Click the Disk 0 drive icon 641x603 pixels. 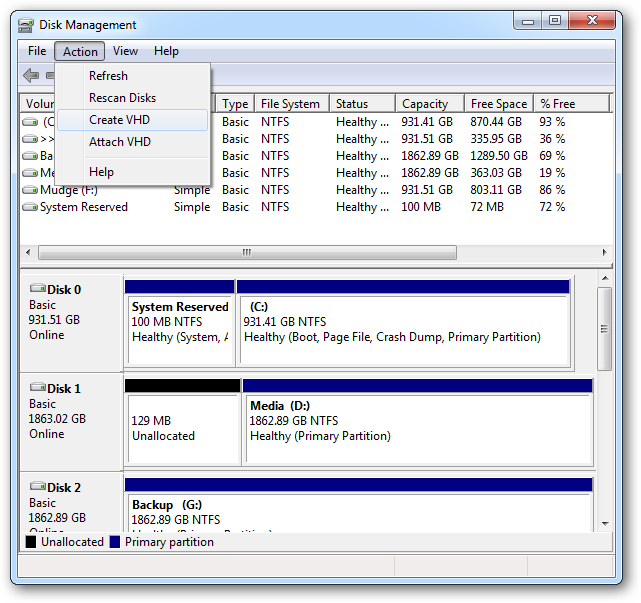(38, 288)
